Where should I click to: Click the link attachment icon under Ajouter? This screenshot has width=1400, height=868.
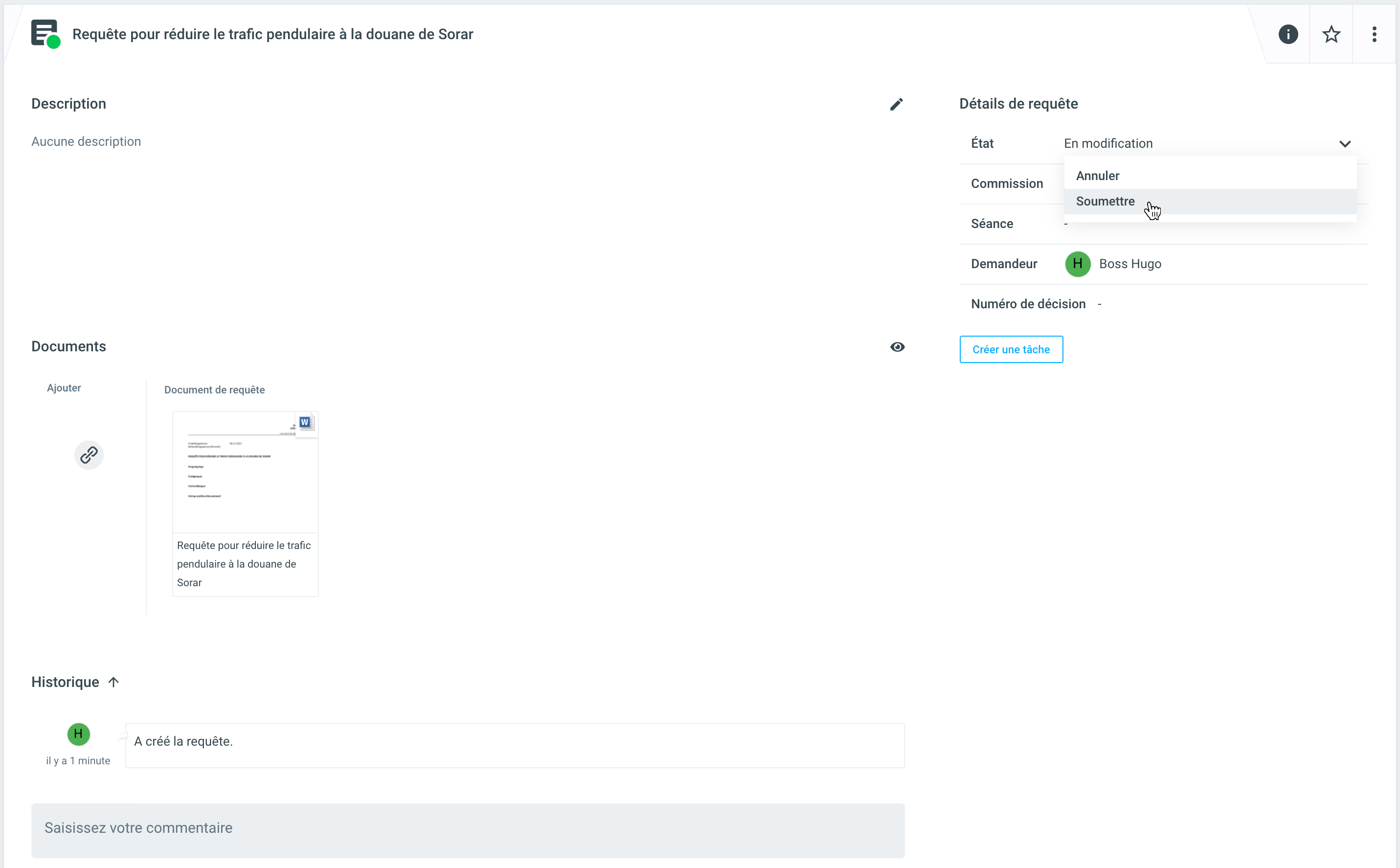click(89, 455)
